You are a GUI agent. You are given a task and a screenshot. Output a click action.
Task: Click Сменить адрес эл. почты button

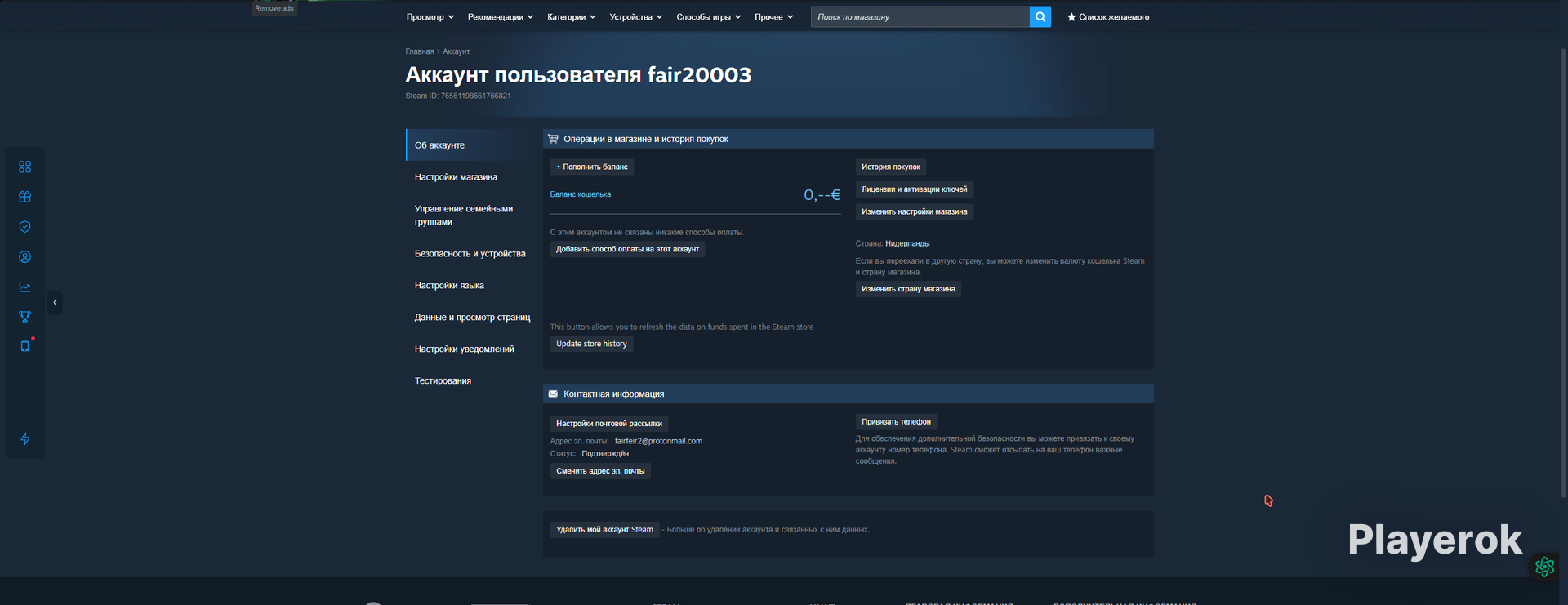(x=600, y=471)
